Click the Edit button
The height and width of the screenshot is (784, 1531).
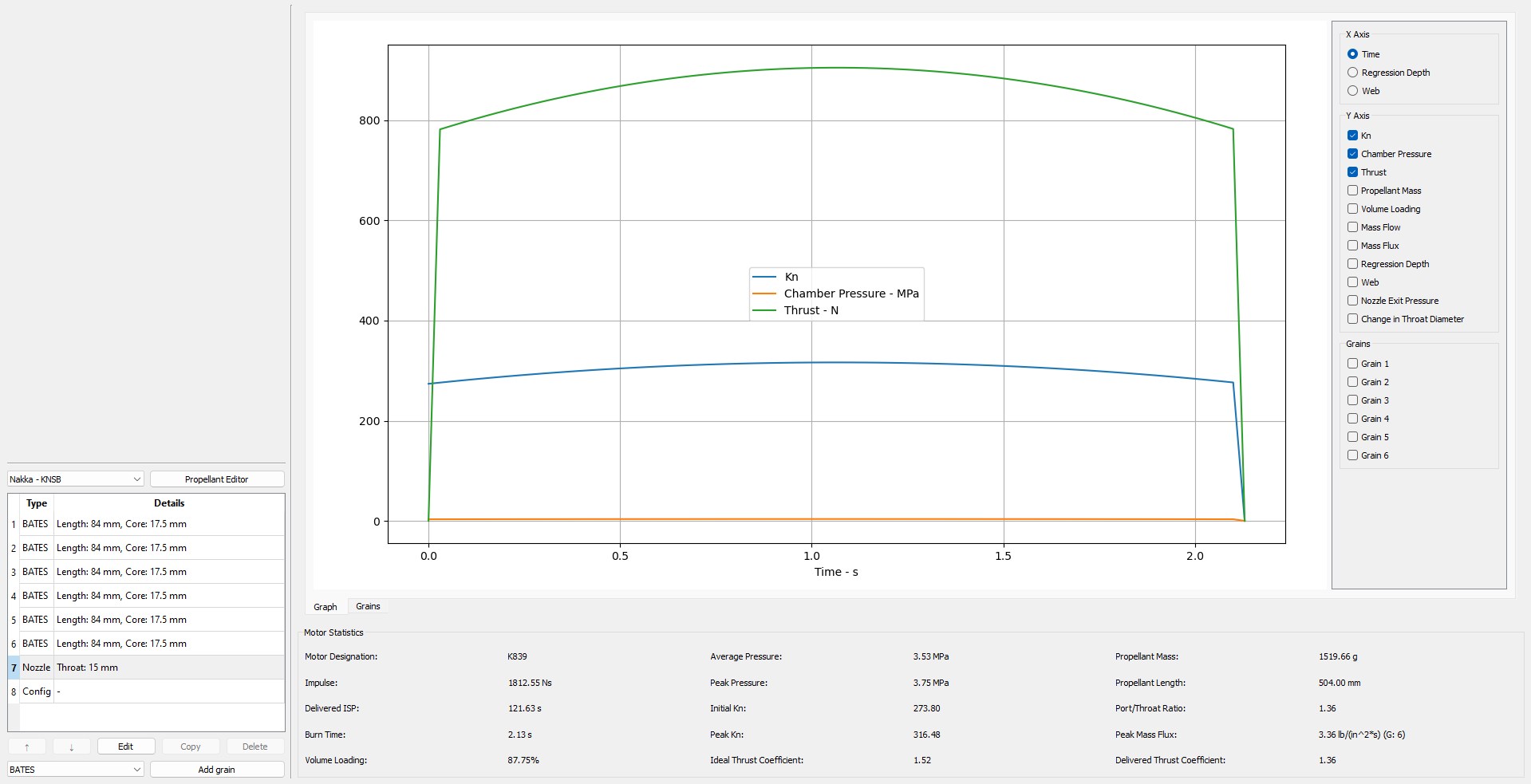[125, 747]
